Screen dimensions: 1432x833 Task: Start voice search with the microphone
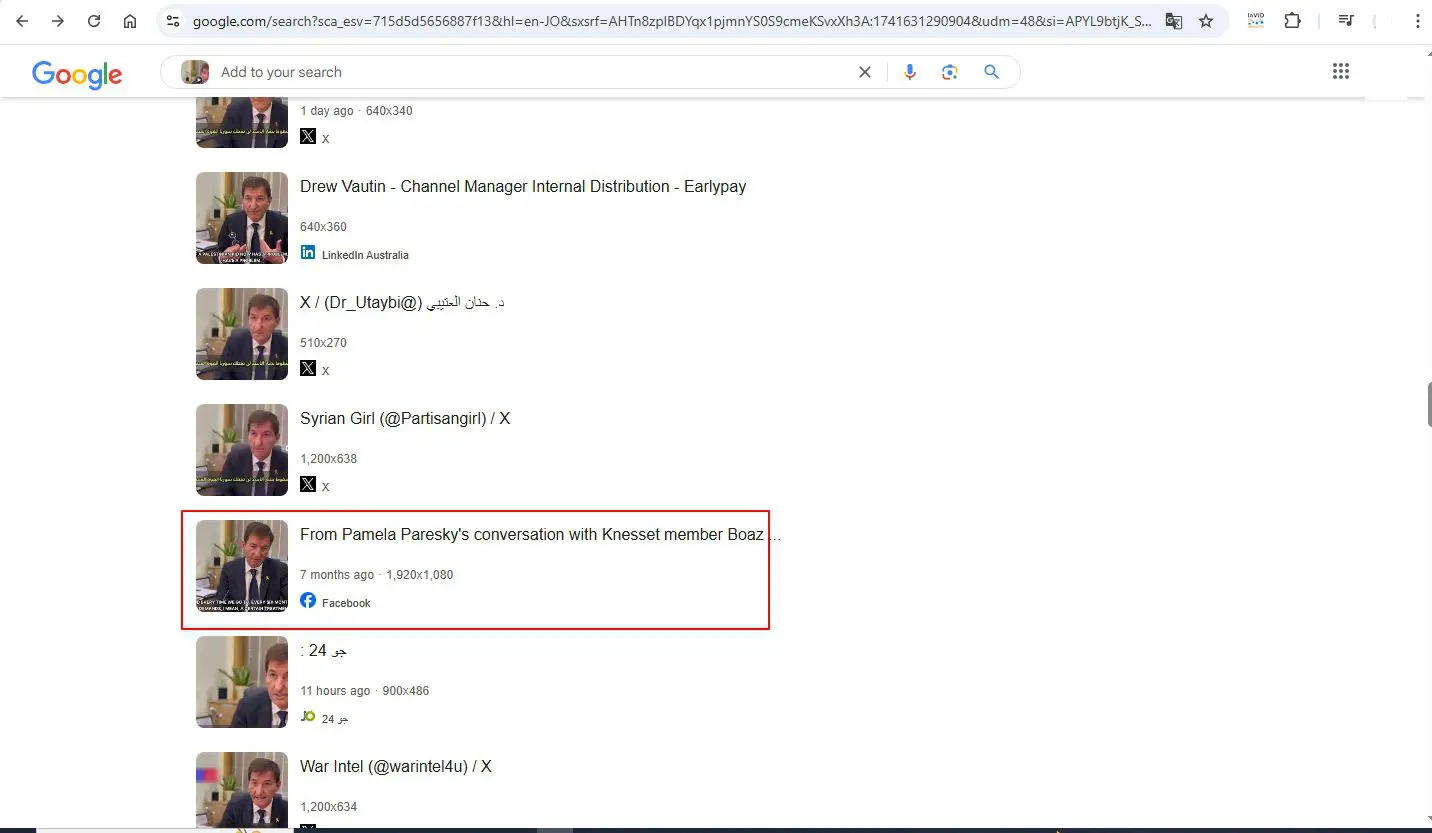pyautogui.click(x=910, y=72)
